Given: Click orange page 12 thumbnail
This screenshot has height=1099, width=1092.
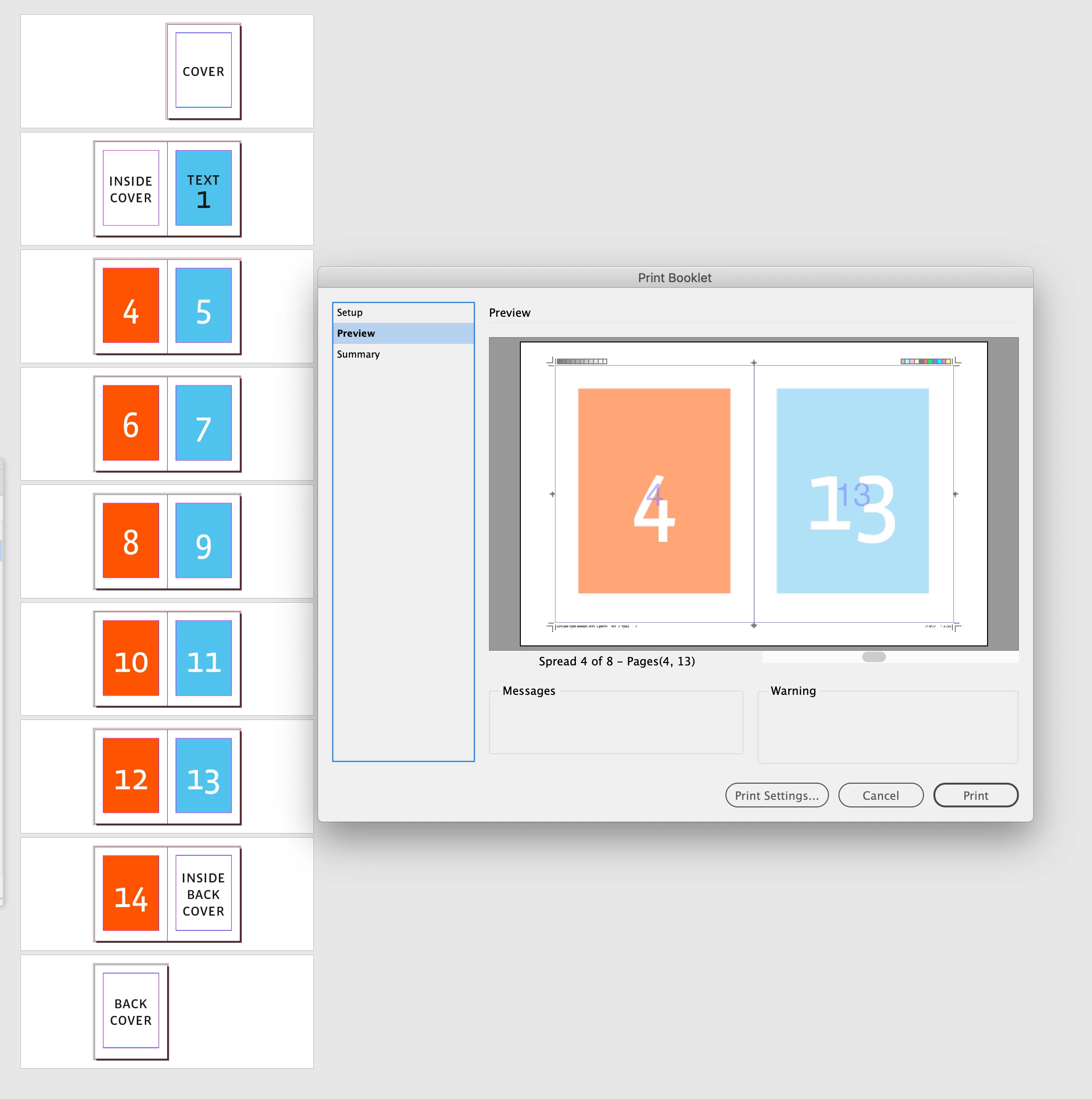Looking at the screenshot, I should [131, 776].
